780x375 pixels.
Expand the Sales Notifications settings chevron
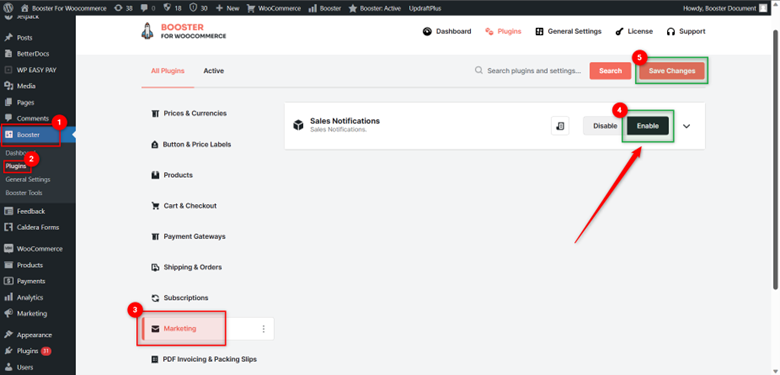point(686,126)
